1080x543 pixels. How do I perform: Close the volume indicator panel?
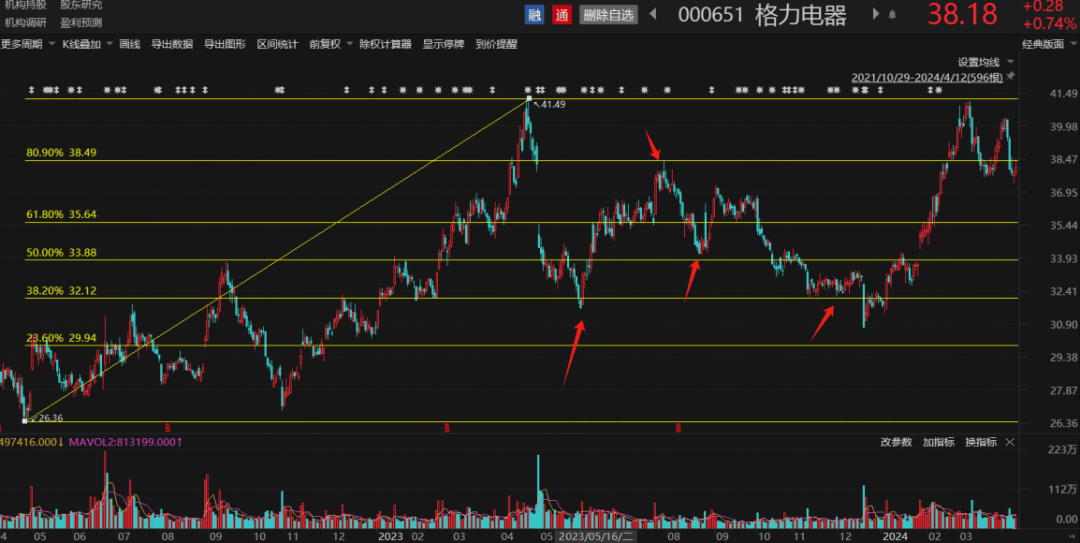click(x=1010, y=442)
